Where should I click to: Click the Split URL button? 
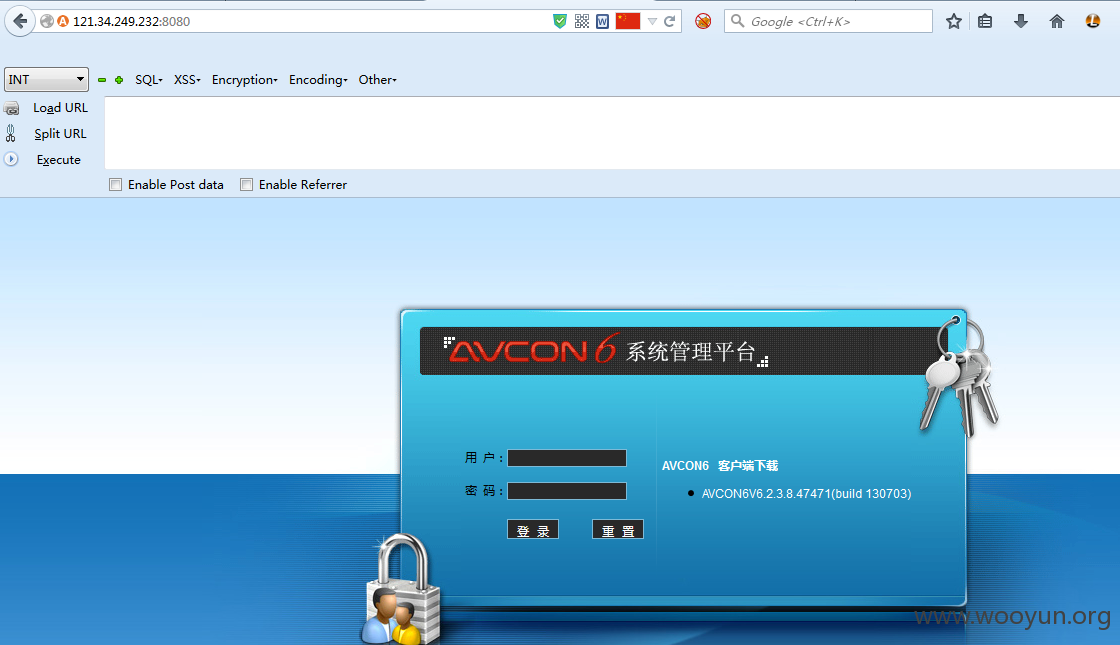(61, 134)
